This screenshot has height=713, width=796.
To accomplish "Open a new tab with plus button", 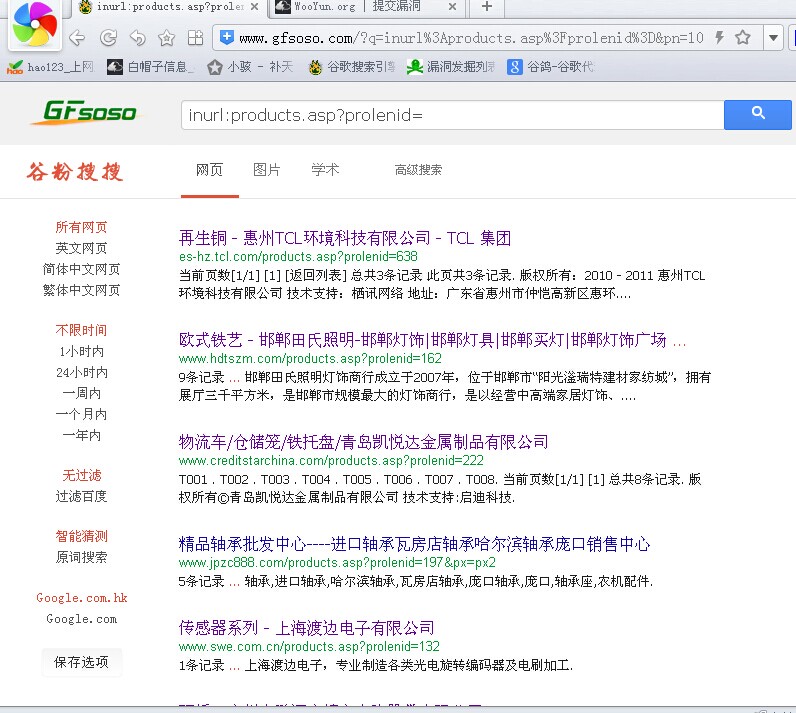I will click(486, 7).
